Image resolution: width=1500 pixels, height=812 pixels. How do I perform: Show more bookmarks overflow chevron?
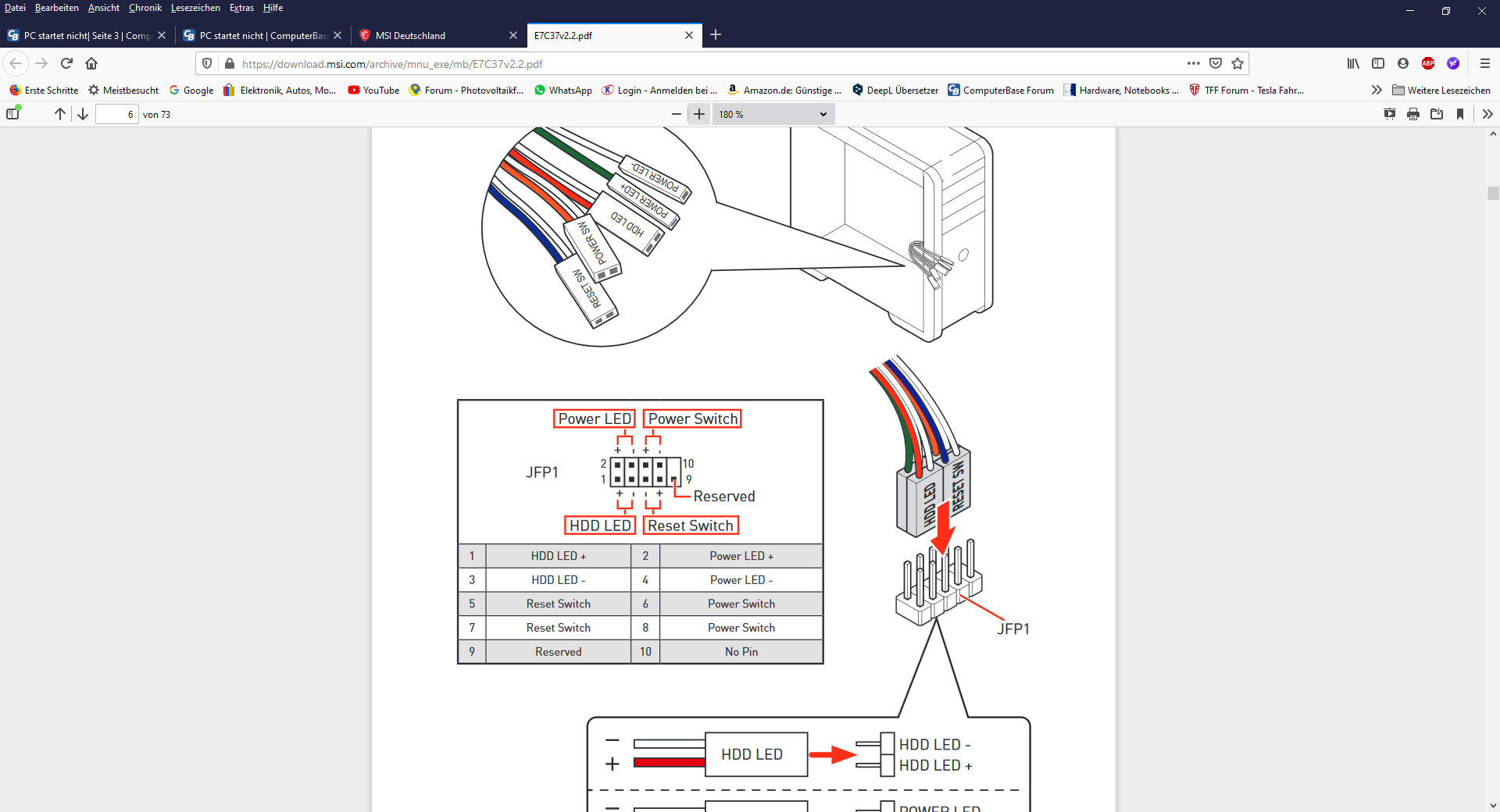click(1377, 90)
